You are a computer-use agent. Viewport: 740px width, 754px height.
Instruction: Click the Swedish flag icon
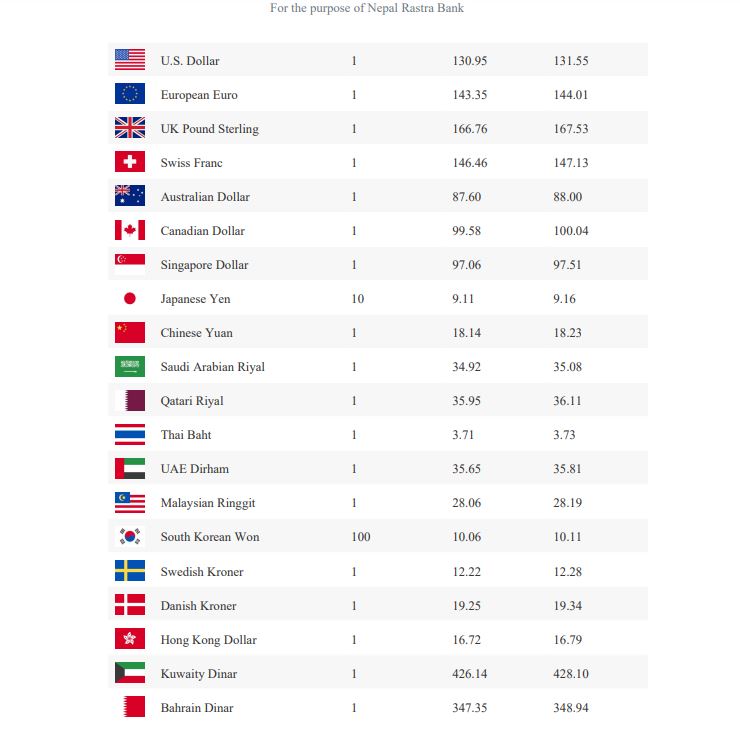[x=130, y=571]
